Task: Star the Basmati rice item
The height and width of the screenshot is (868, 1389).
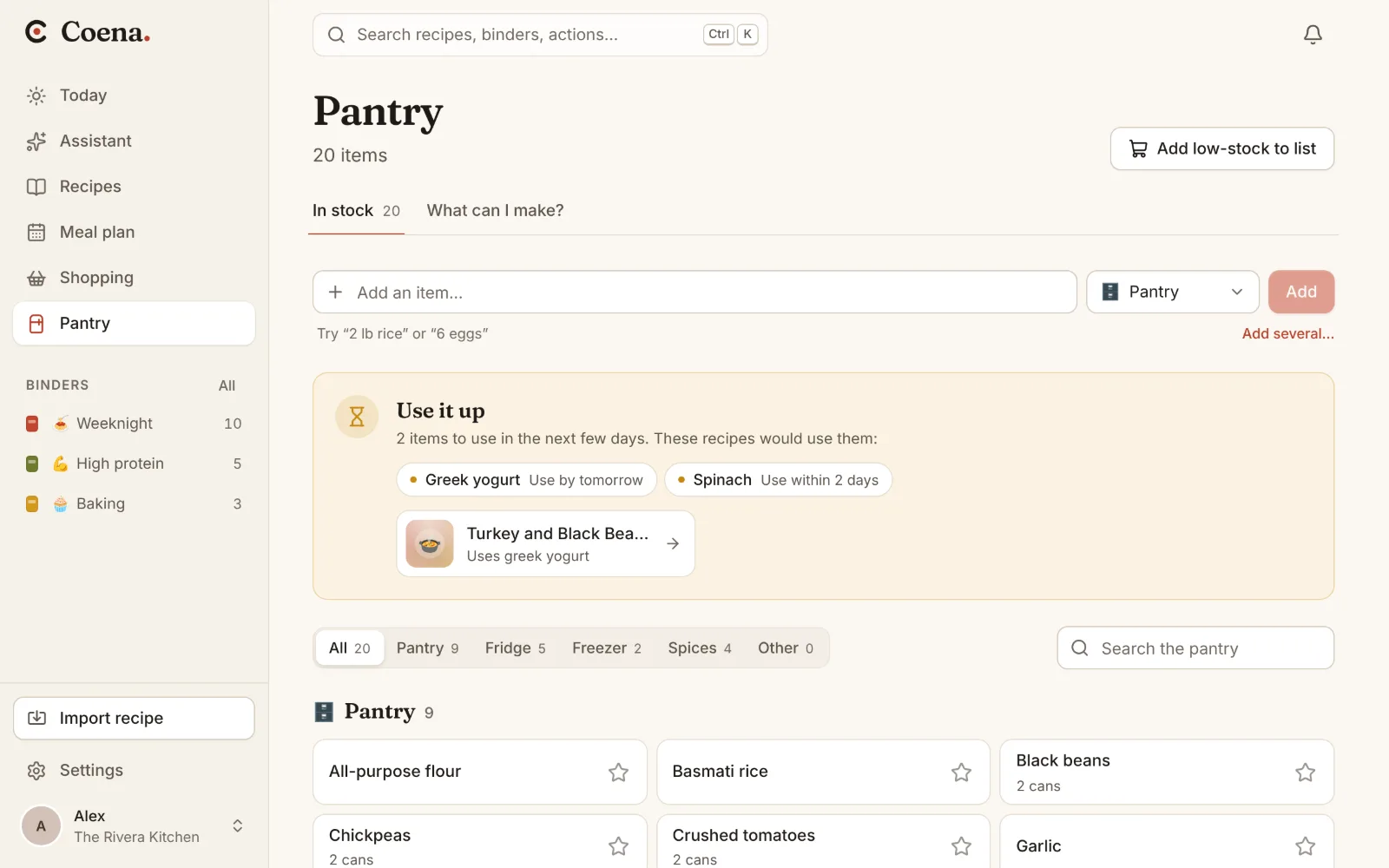Action: point(961,772)
